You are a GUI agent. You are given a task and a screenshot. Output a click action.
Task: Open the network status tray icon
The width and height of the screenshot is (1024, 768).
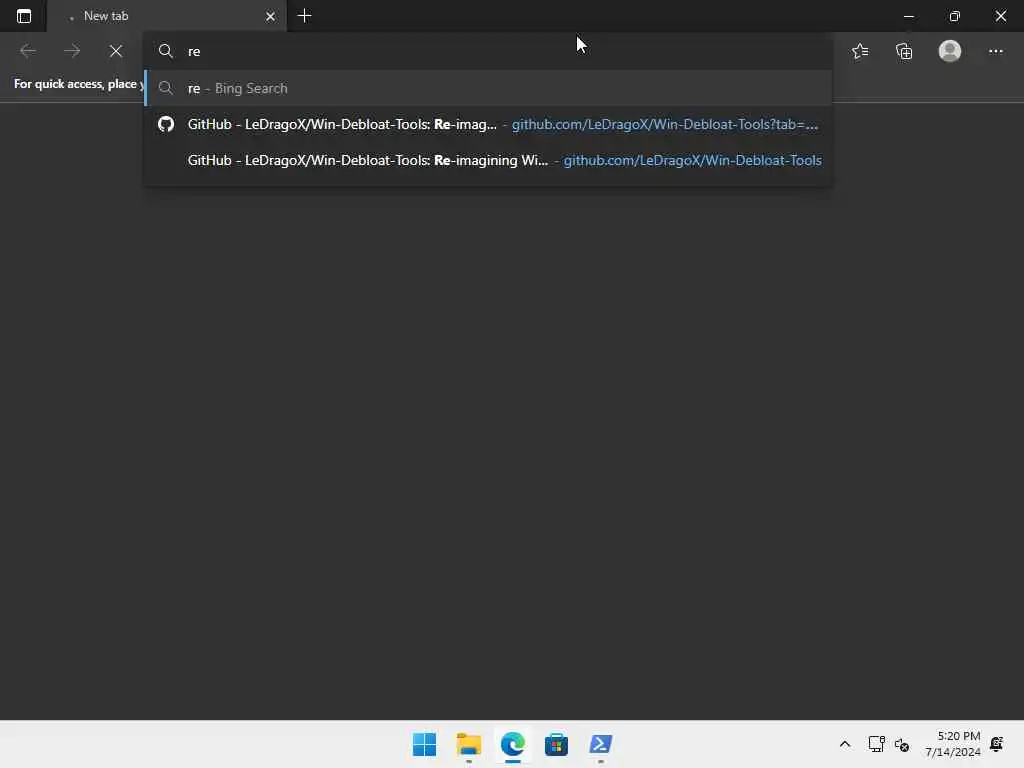(876, 744)
